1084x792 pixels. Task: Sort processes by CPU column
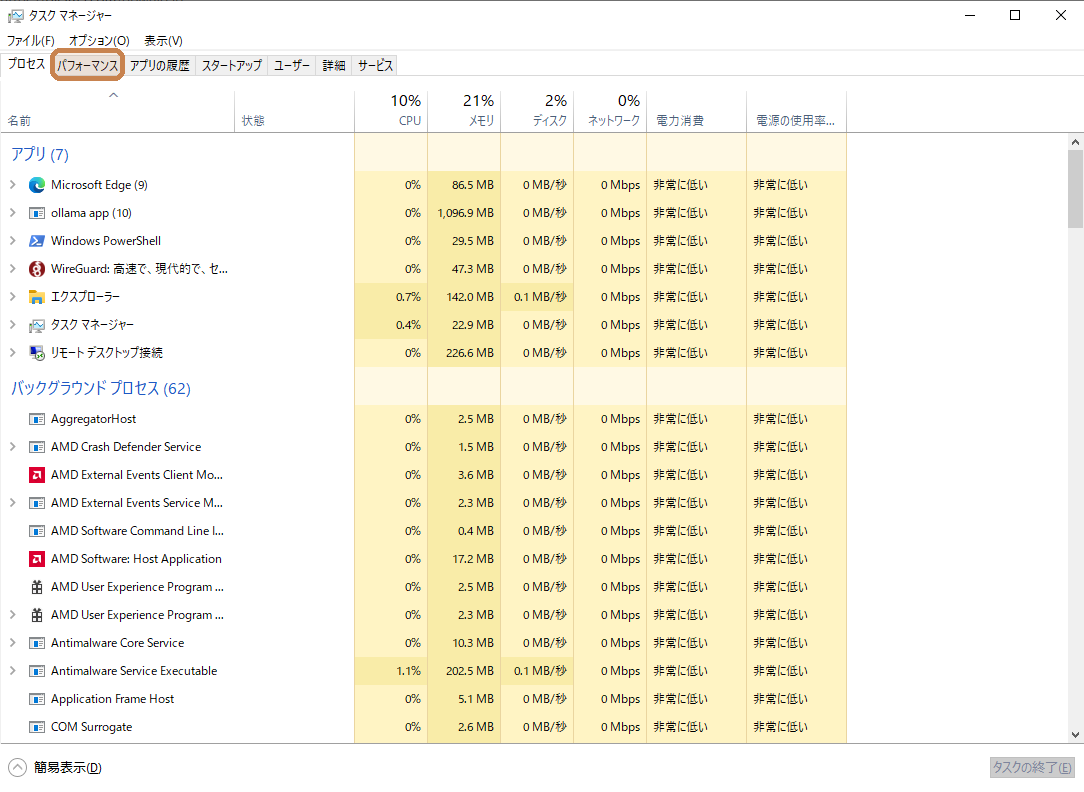click(391, 111)
